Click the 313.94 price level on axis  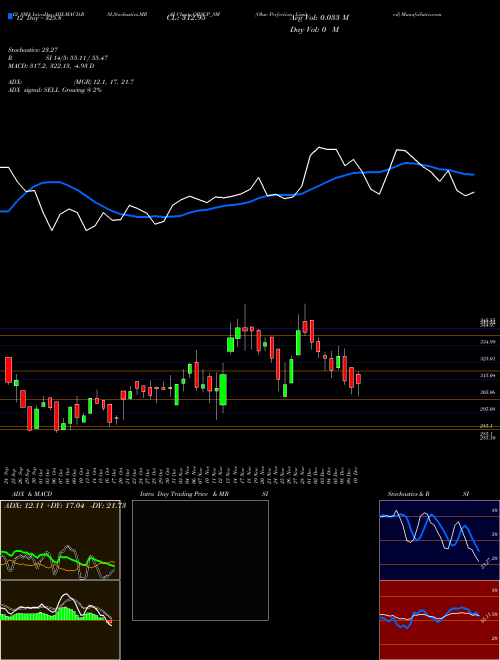coord(488,375)
